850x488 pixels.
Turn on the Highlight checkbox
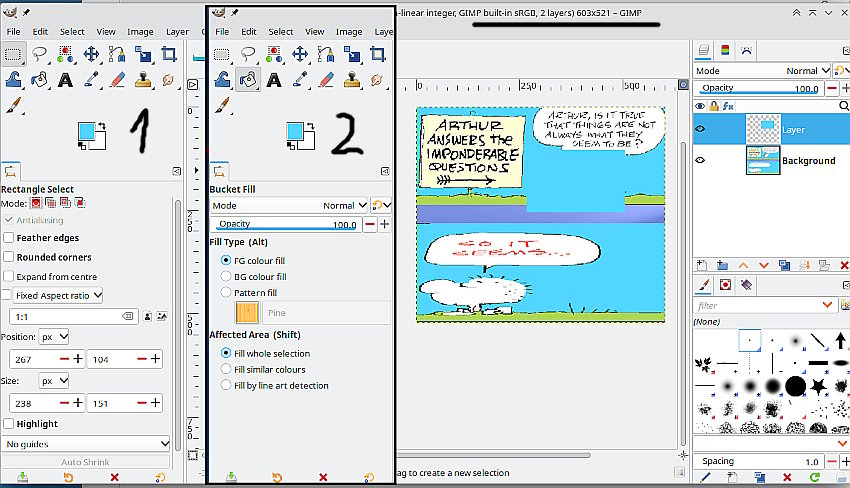pos(8,423)
